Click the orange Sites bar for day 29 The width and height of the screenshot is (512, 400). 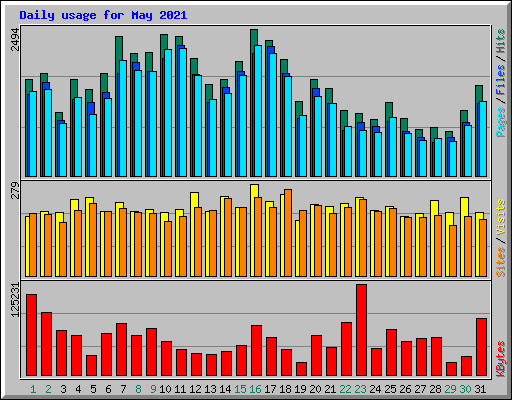tap(453, 251)
